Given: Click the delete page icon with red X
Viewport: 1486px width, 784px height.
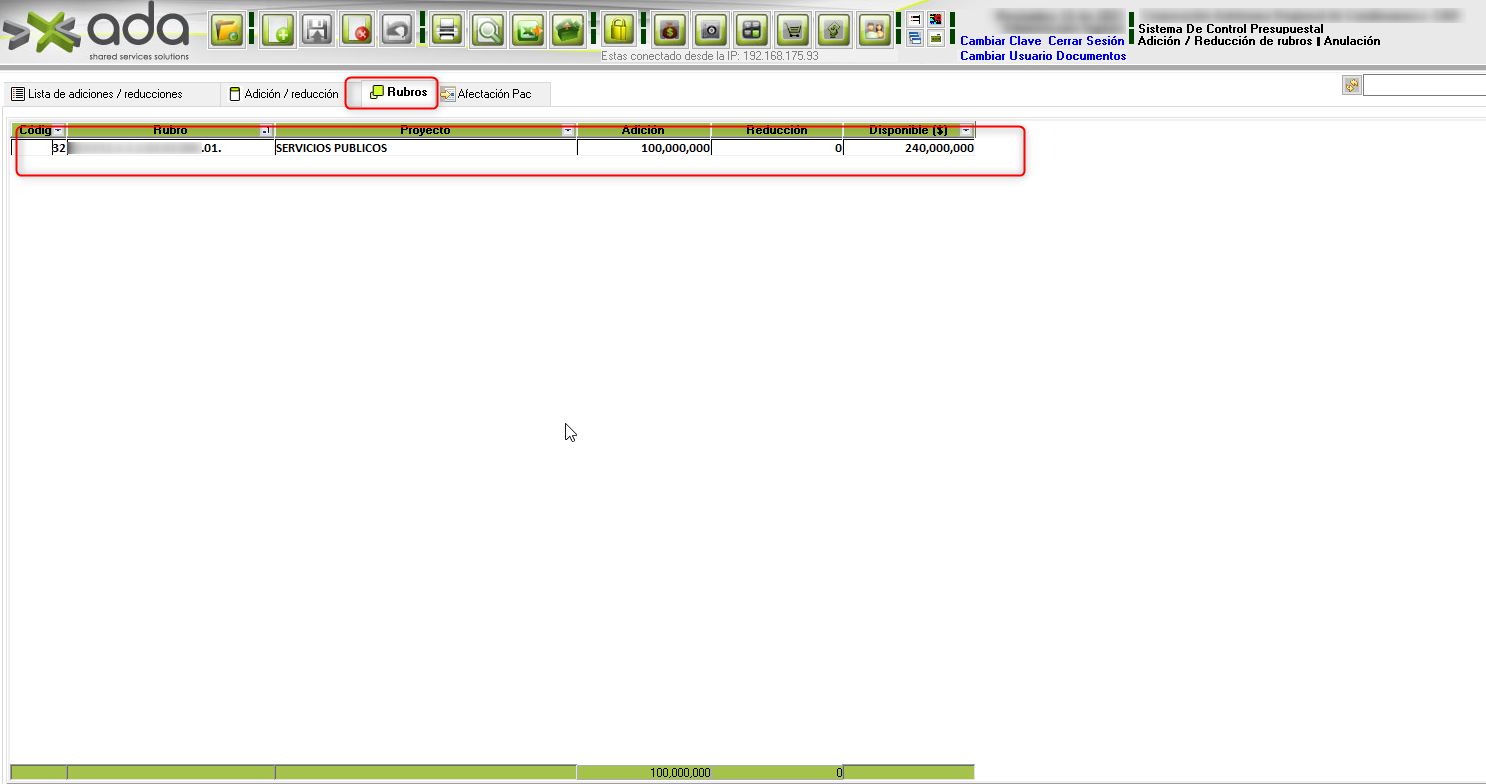Looking at the screenshot, I should tap(358, 30).
